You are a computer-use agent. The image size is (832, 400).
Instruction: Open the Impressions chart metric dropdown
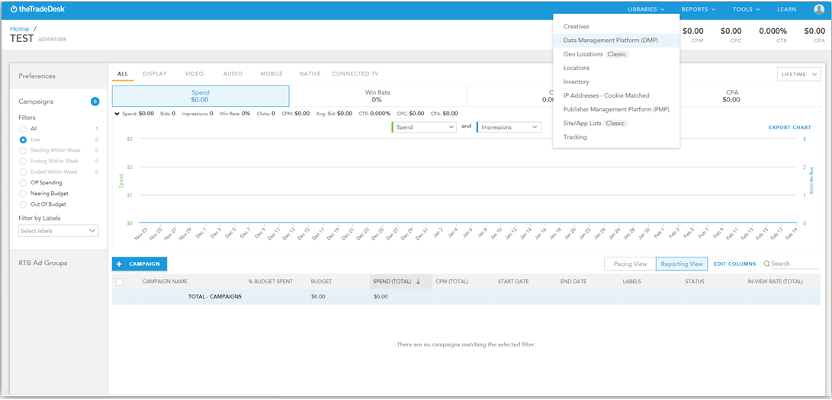[x=508, y=127]
